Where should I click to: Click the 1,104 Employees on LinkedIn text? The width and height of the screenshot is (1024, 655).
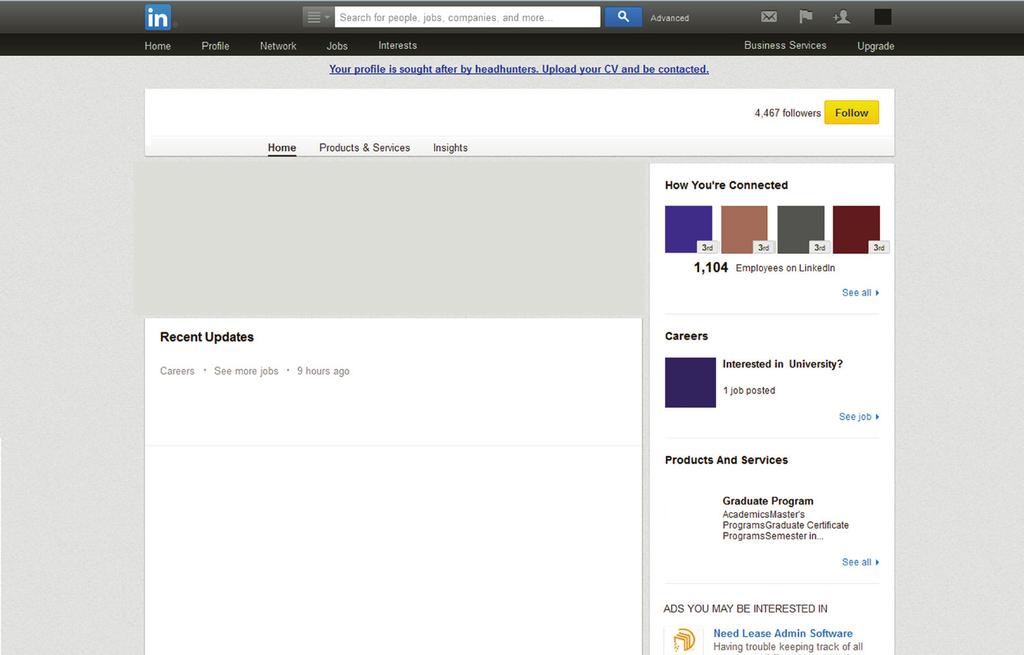point(764,268)
